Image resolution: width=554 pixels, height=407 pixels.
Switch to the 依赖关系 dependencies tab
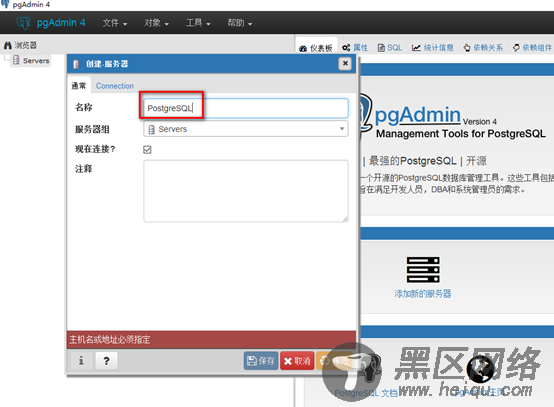(x=483, y=48)
